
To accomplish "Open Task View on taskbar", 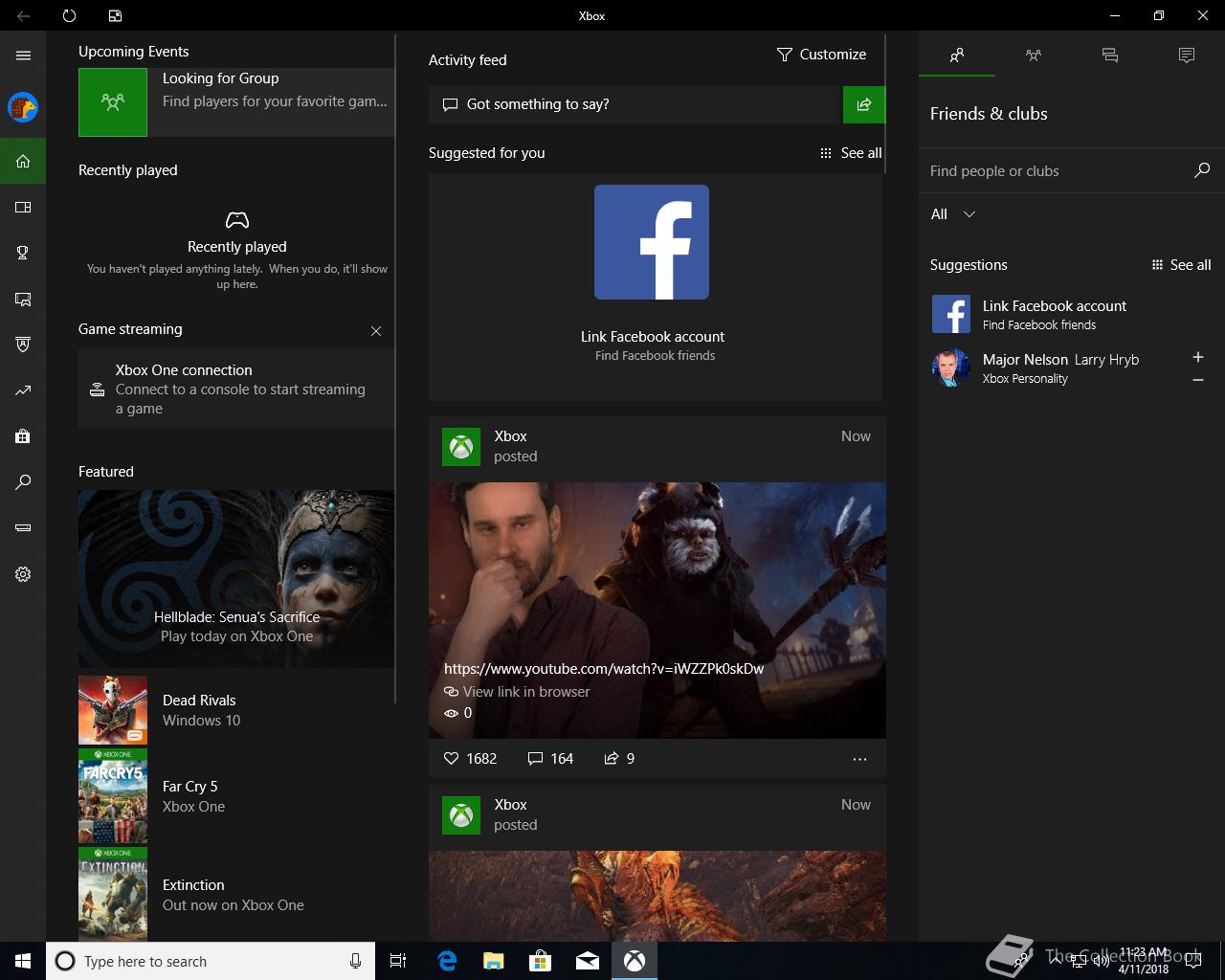I will 398,961.
